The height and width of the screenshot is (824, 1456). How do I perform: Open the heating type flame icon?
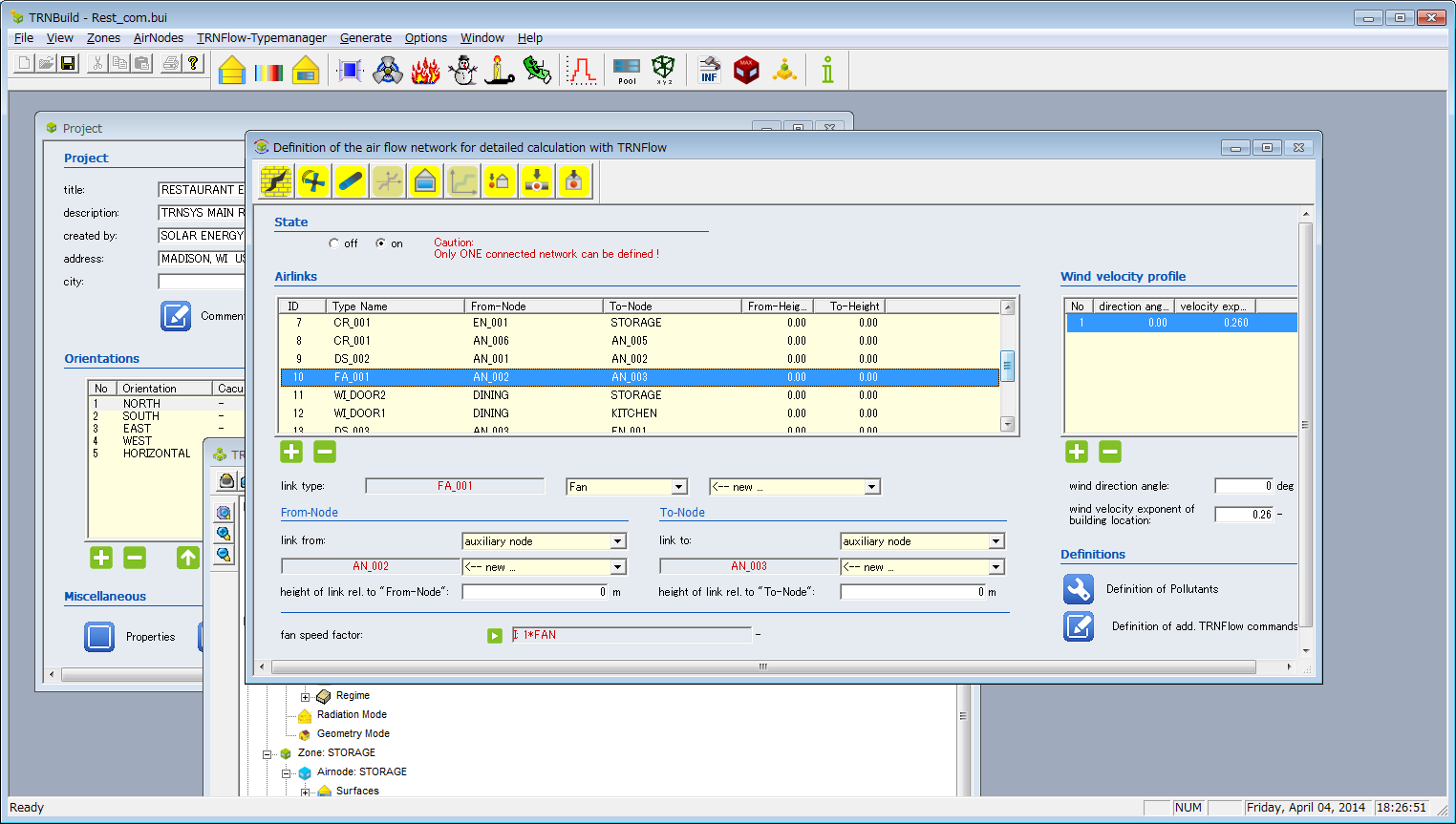click(x=426, y=70)
